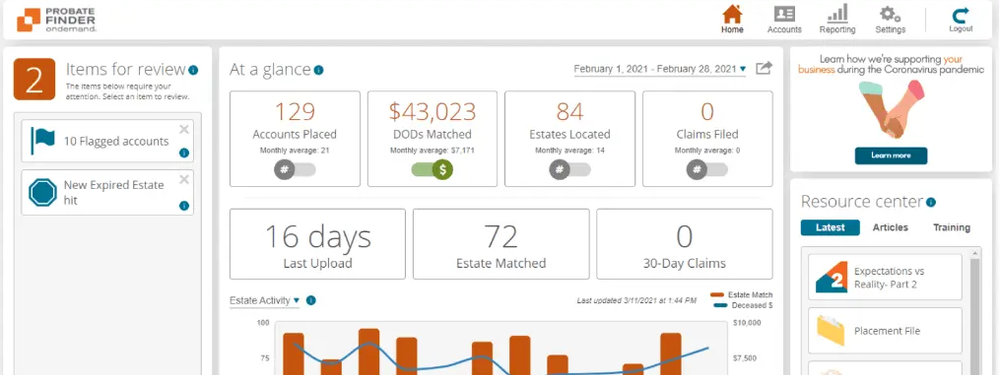Open the February 2021 date range dropdown
The image size is (1000, 375).
(x=659, y=69)
